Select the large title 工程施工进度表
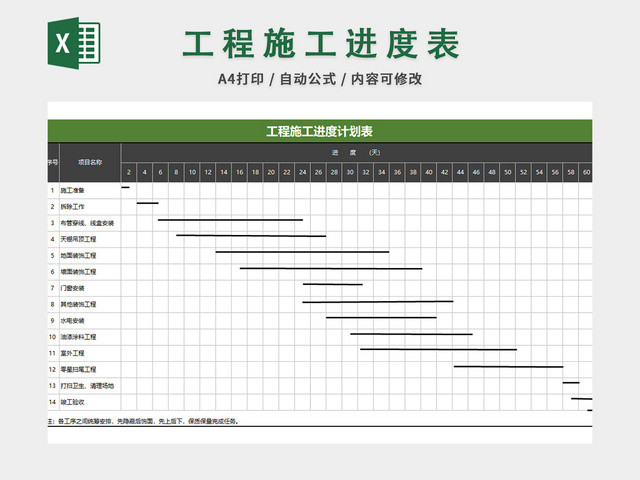This screenshot has width=640, height=480. click(321, 44)
